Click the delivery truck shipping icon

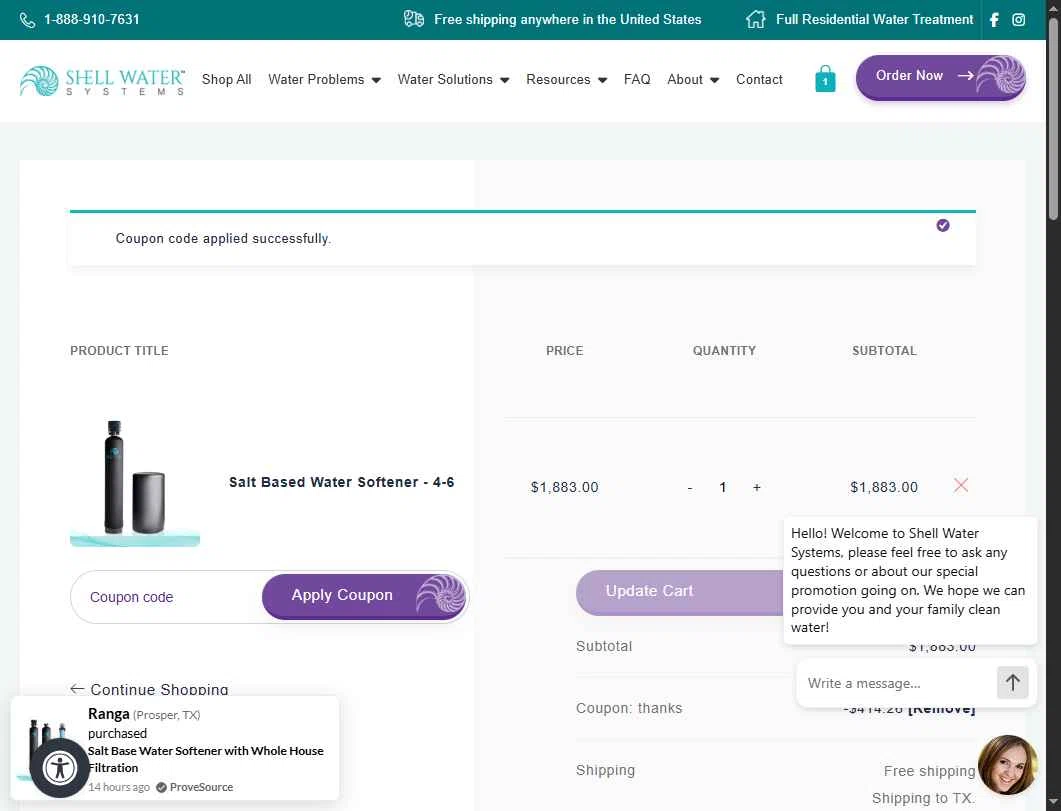coord(413,19)
